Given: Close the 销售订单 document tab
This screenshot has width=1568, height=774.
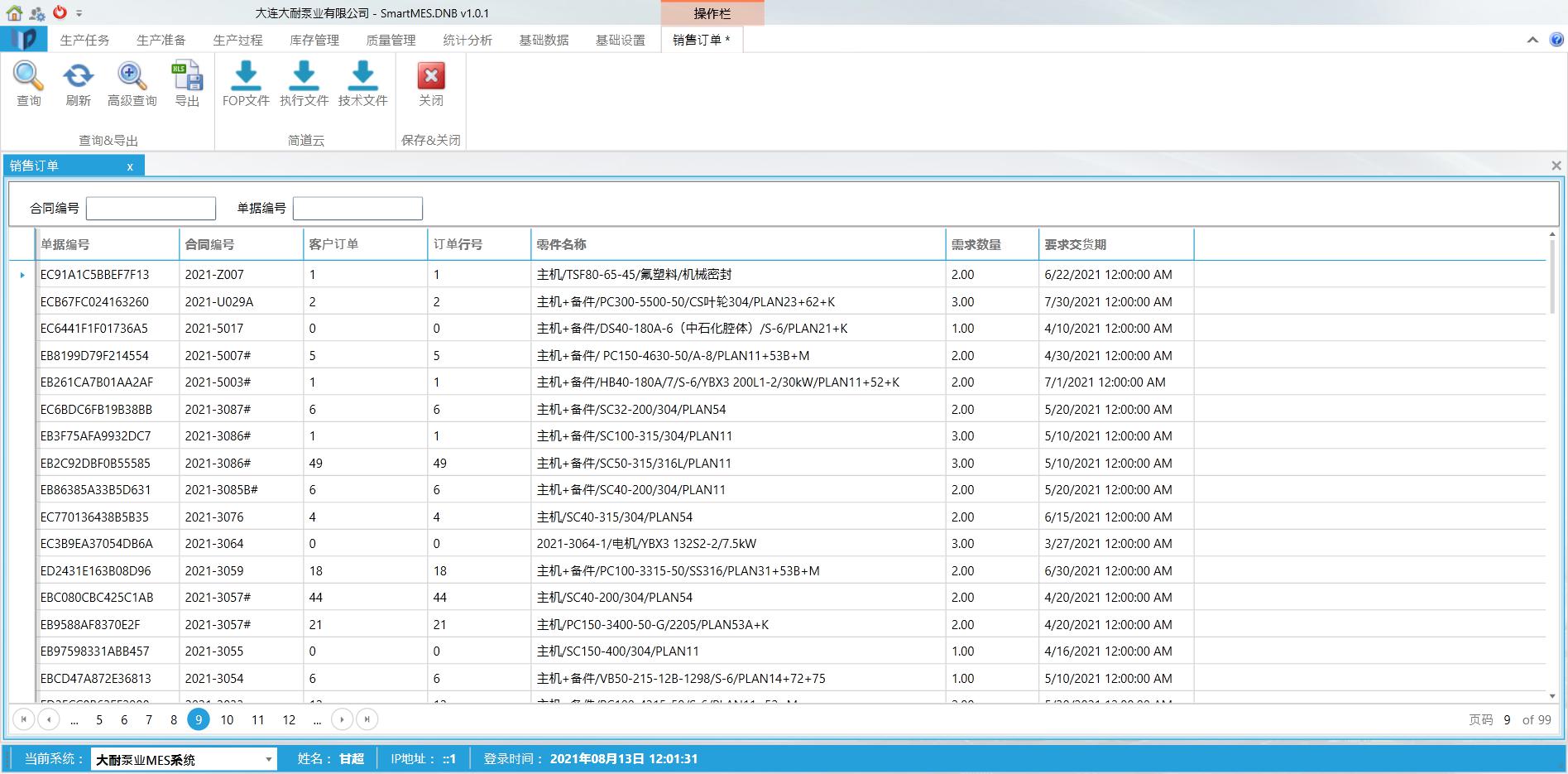Looking at the screenshot, I should (x=130, y=166).
